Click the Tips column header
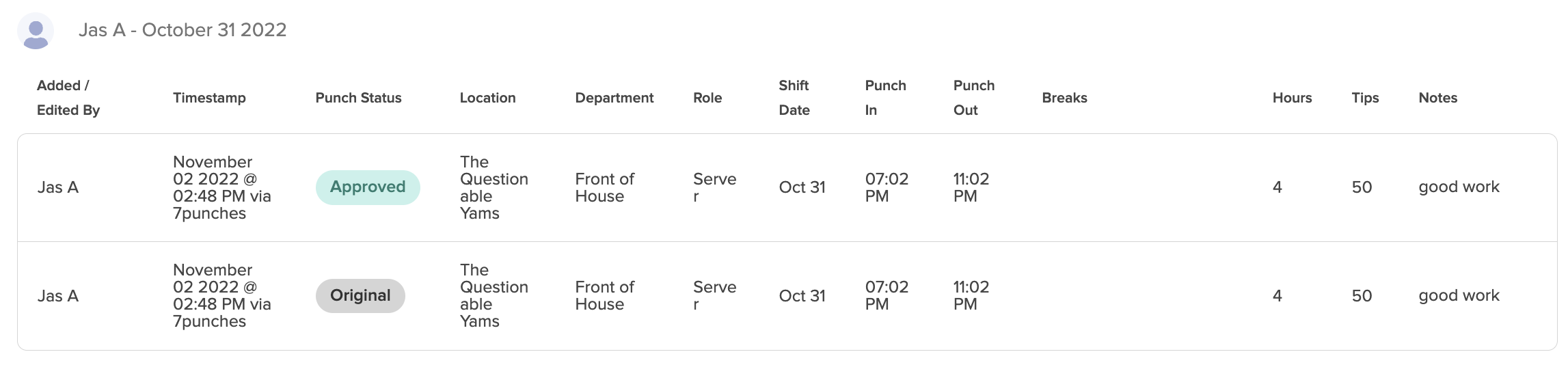The width and height of the screenshot is (1568, 365). pos(1365,98)
